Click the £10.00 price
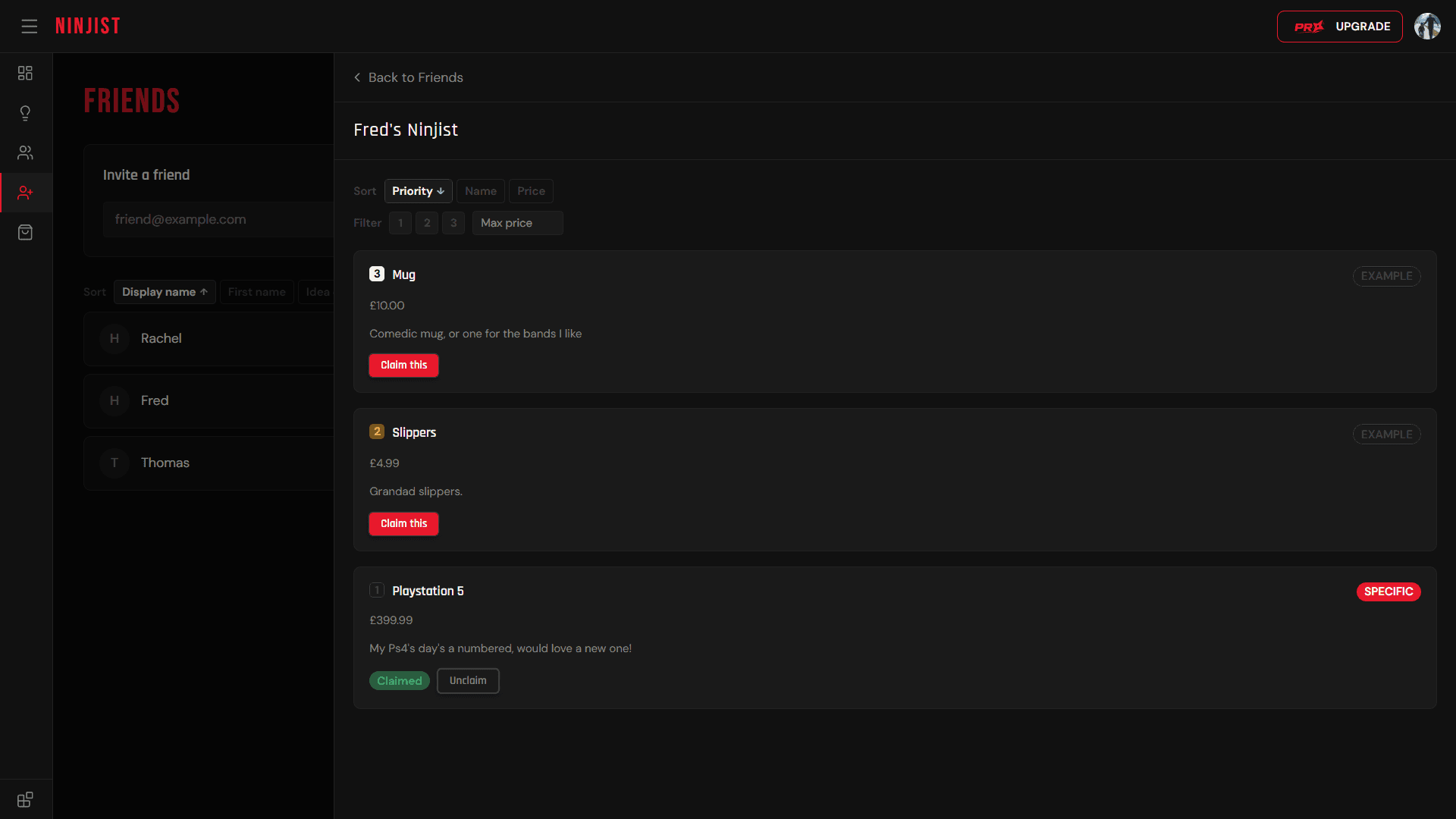 pyautogui.click(x=387, y=306)
